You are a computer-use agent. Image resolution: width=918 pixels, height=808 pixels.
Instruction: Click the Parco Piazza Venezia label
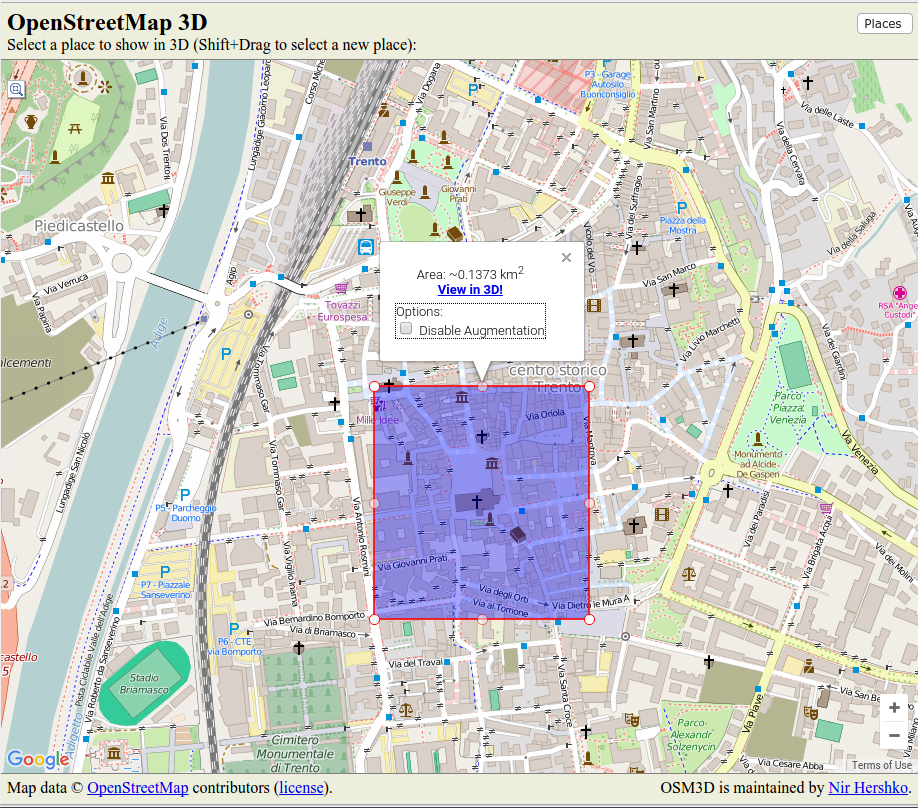[787, 408]
